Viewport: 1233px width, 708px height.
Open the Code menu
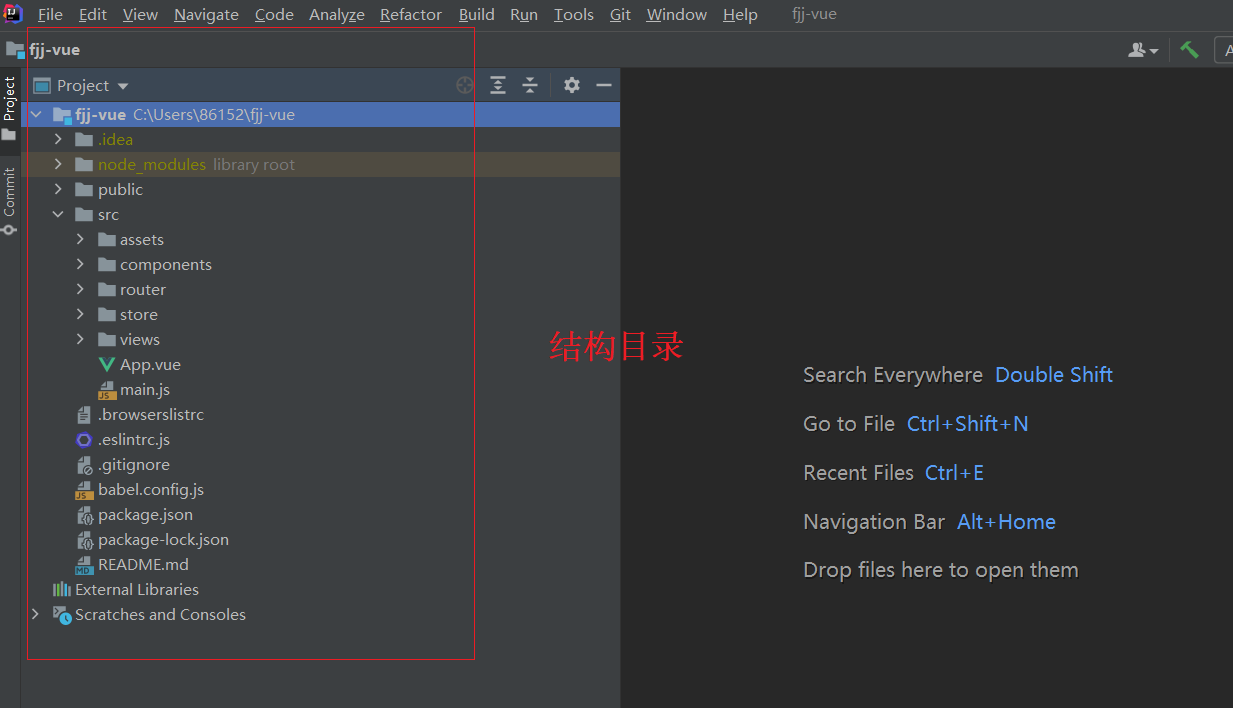(x=274, y=15)
